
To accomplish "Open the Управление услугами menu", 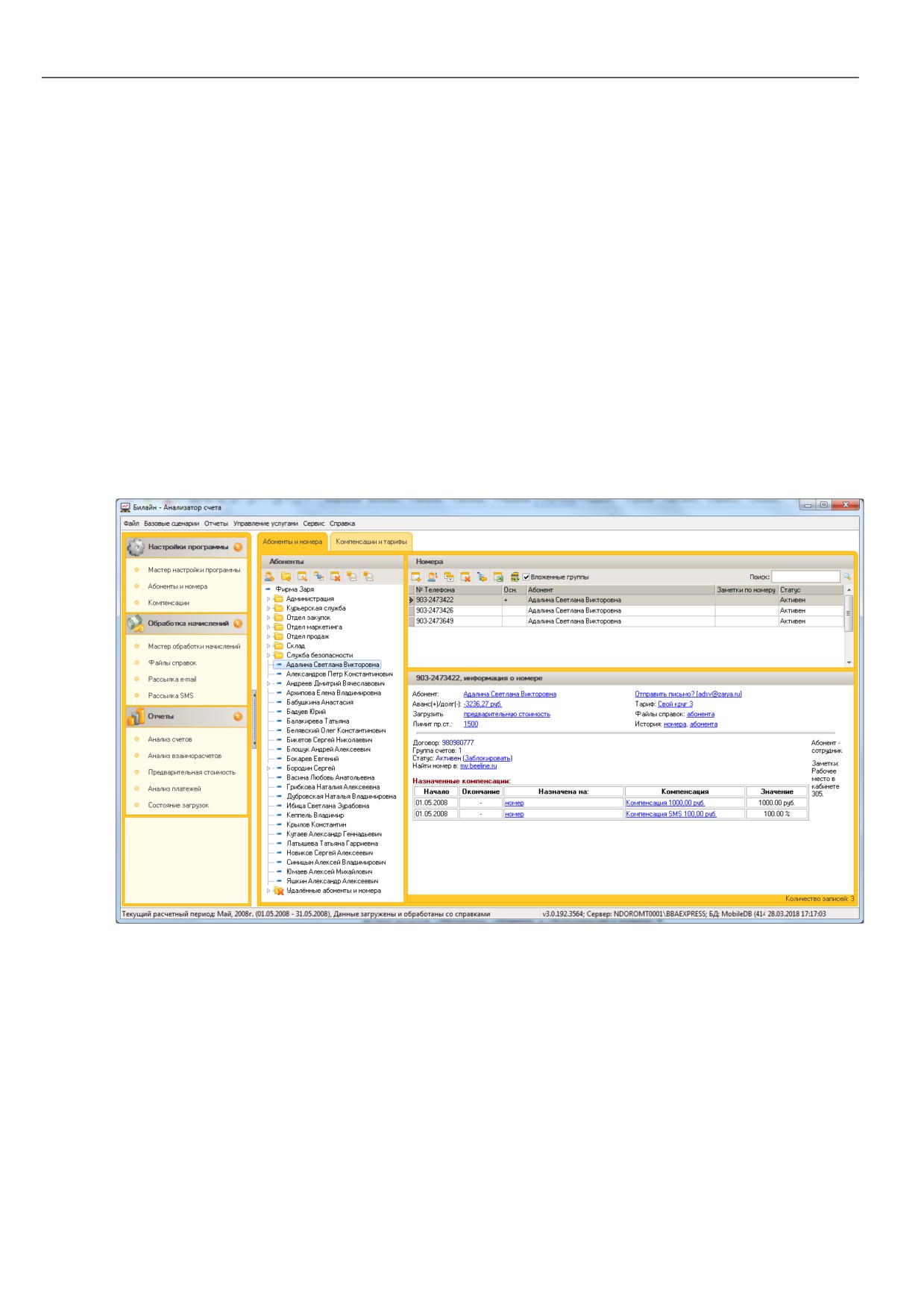I will pyautogui.click(x=265, y=524).
